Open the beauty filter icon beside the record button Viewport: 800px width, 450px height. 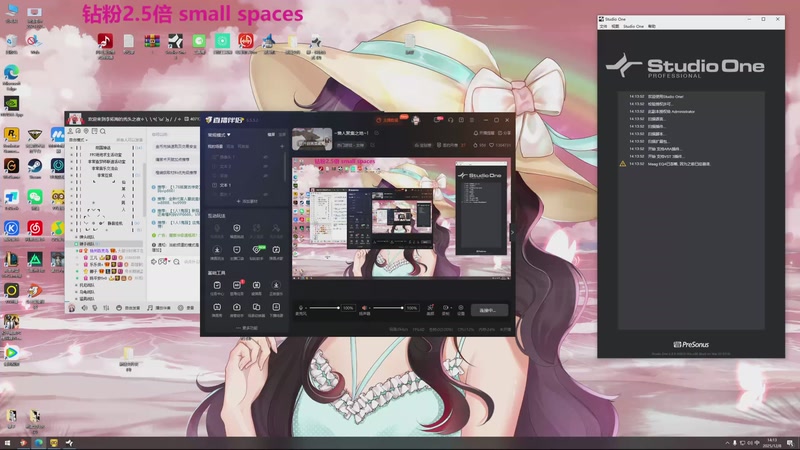430,308
